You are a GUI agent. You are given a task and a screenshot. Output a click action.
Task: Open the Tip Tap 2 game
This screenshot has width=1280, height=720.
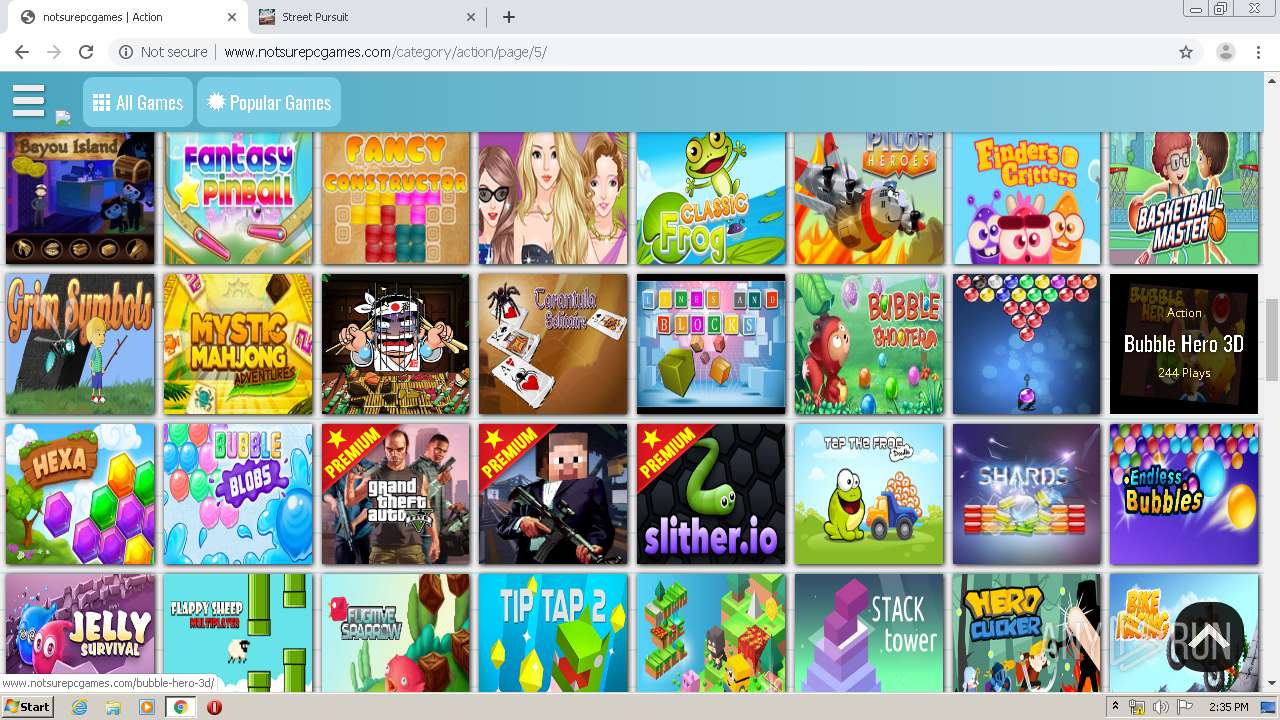point(553,632)
